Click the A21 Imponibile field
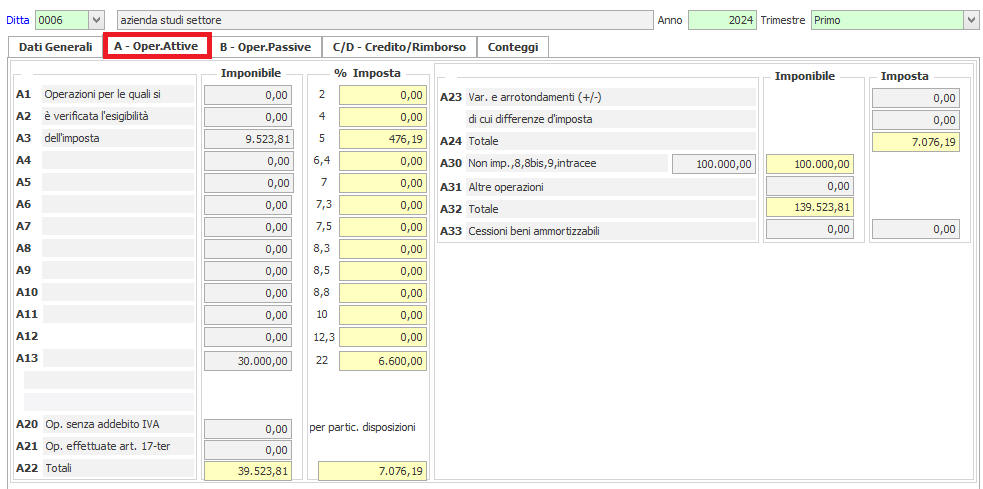The height and width of the screenshot is (489, 983). 248,450
